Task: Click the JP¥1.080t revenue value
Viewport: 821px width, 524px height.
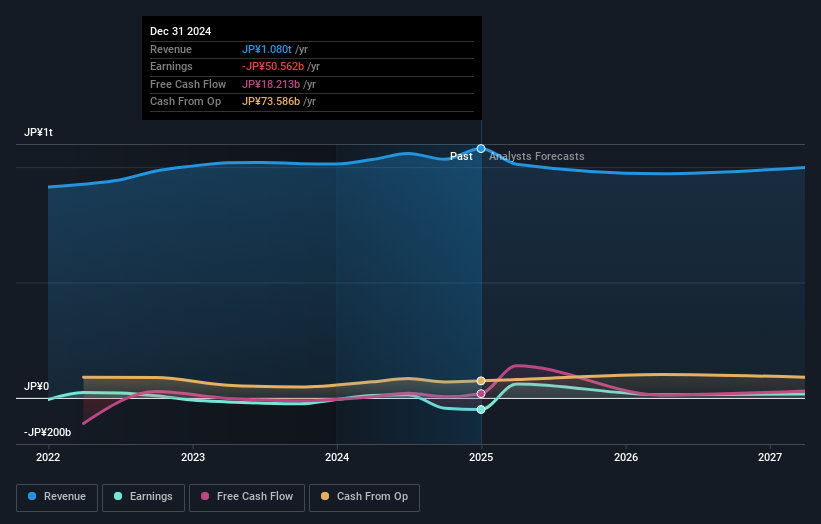Action: 267,49
